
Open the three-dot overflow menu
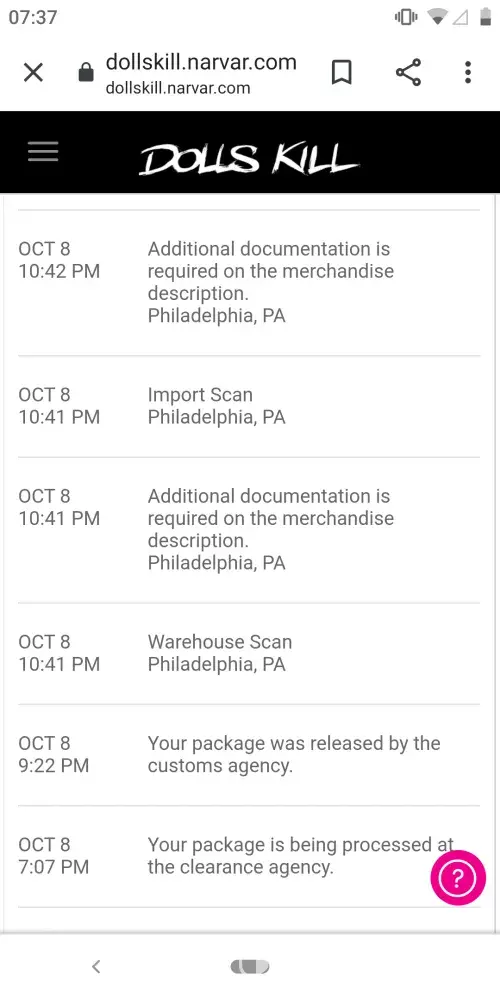pyautogui.click(x=468, y=73)
